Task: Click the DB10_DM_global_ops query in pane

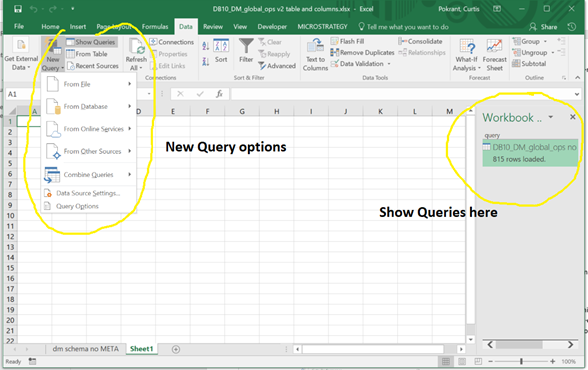Action: 530,153
